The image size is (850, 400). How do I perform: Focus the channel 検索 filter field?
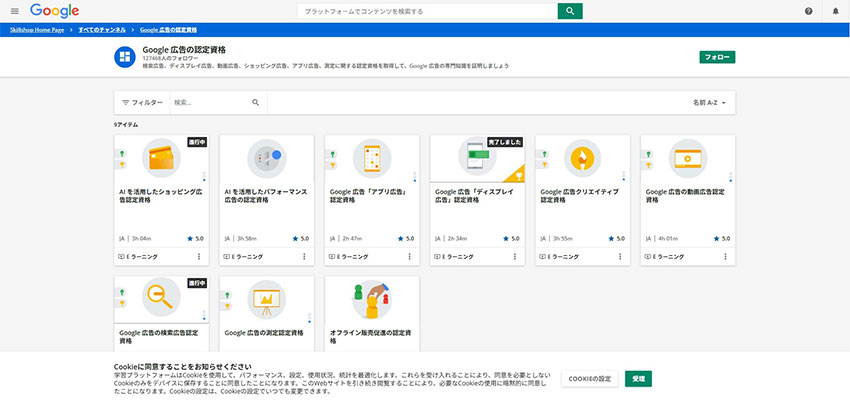[211, 102]
